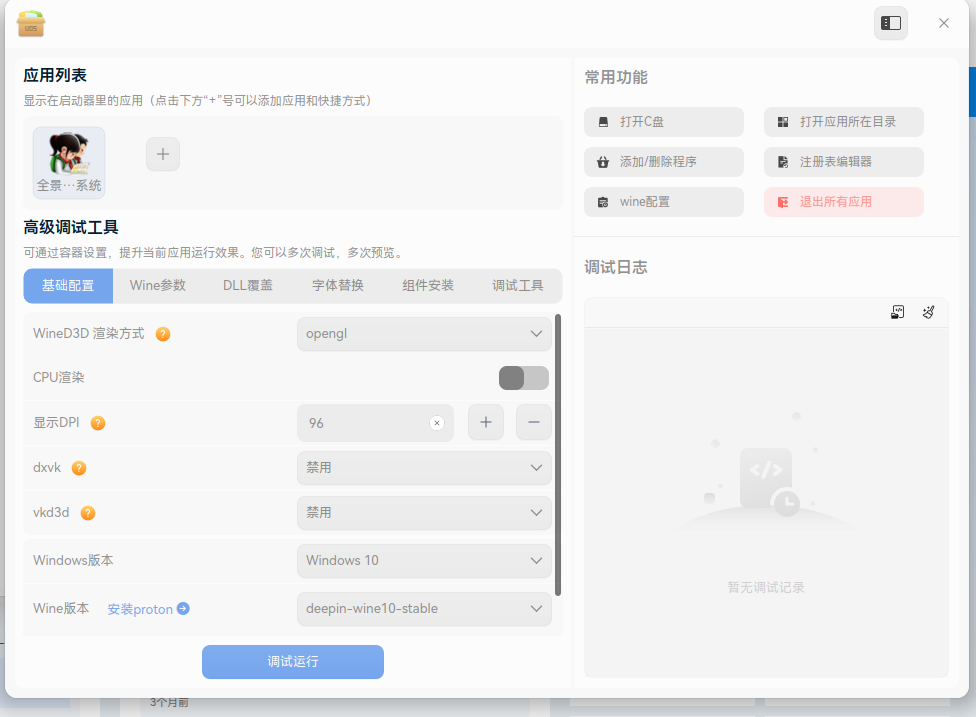Open the WineD3D 渲染方式 help tooltip

coord(163,334)
